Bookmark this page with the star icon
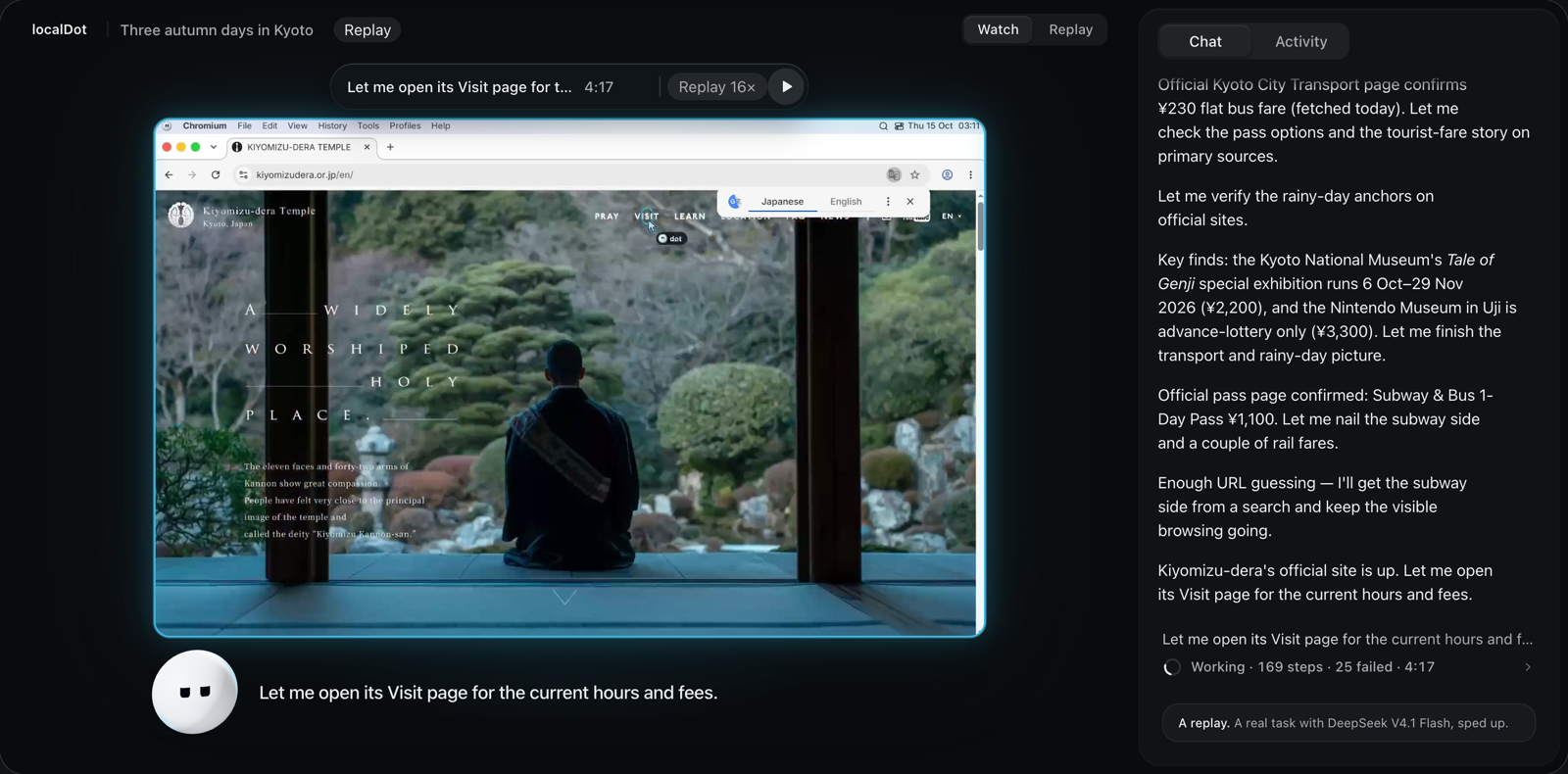The width and height of the screenshot is (1568, 774). point(915,175)
